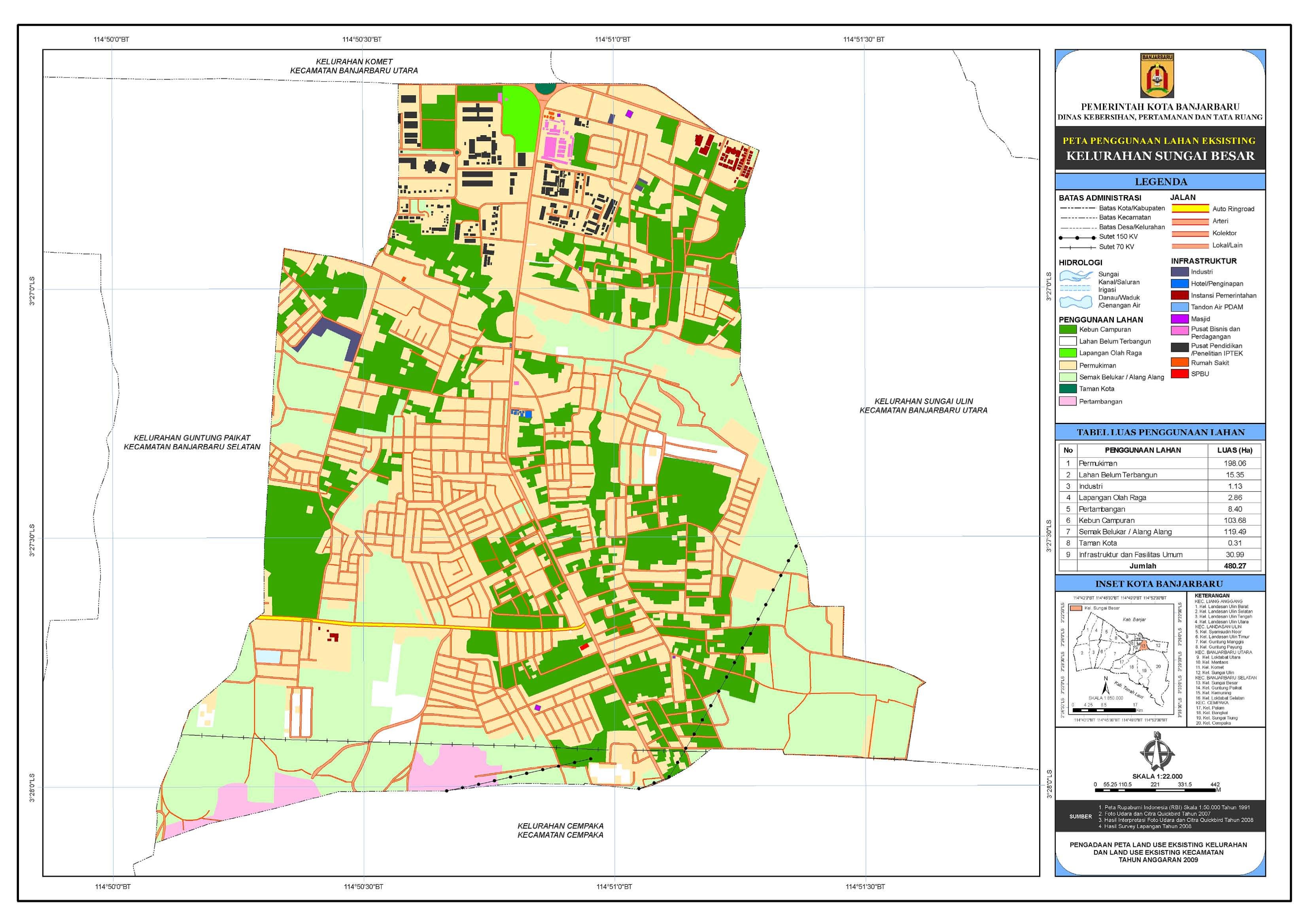
Task: Click the 'KELURAHAN KOMET' map label
Action: pos(354,62)
